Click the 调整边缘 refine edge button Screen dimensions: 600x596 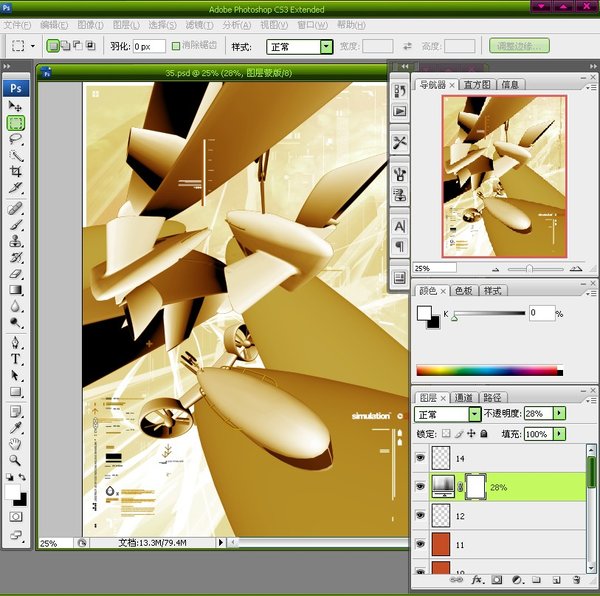[519, 46]
